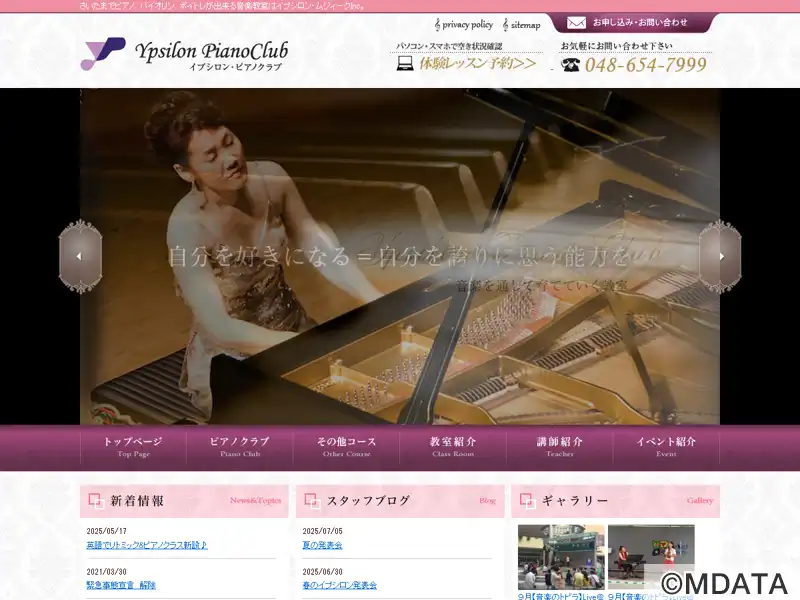
Task: Open the privacy policy link
Action: 464,24
